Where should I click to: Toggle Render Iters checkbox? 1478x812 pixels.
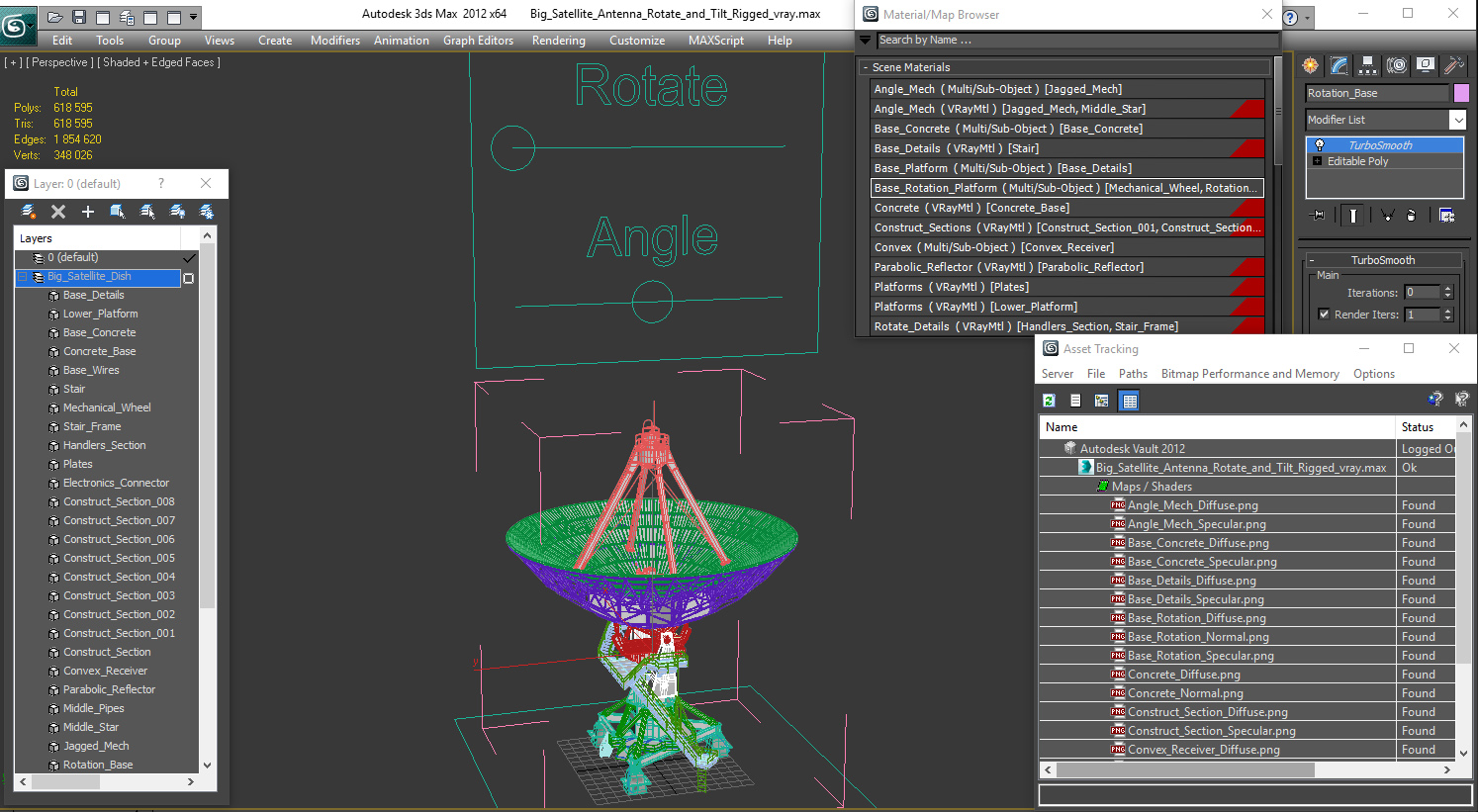pos(1324,315)
